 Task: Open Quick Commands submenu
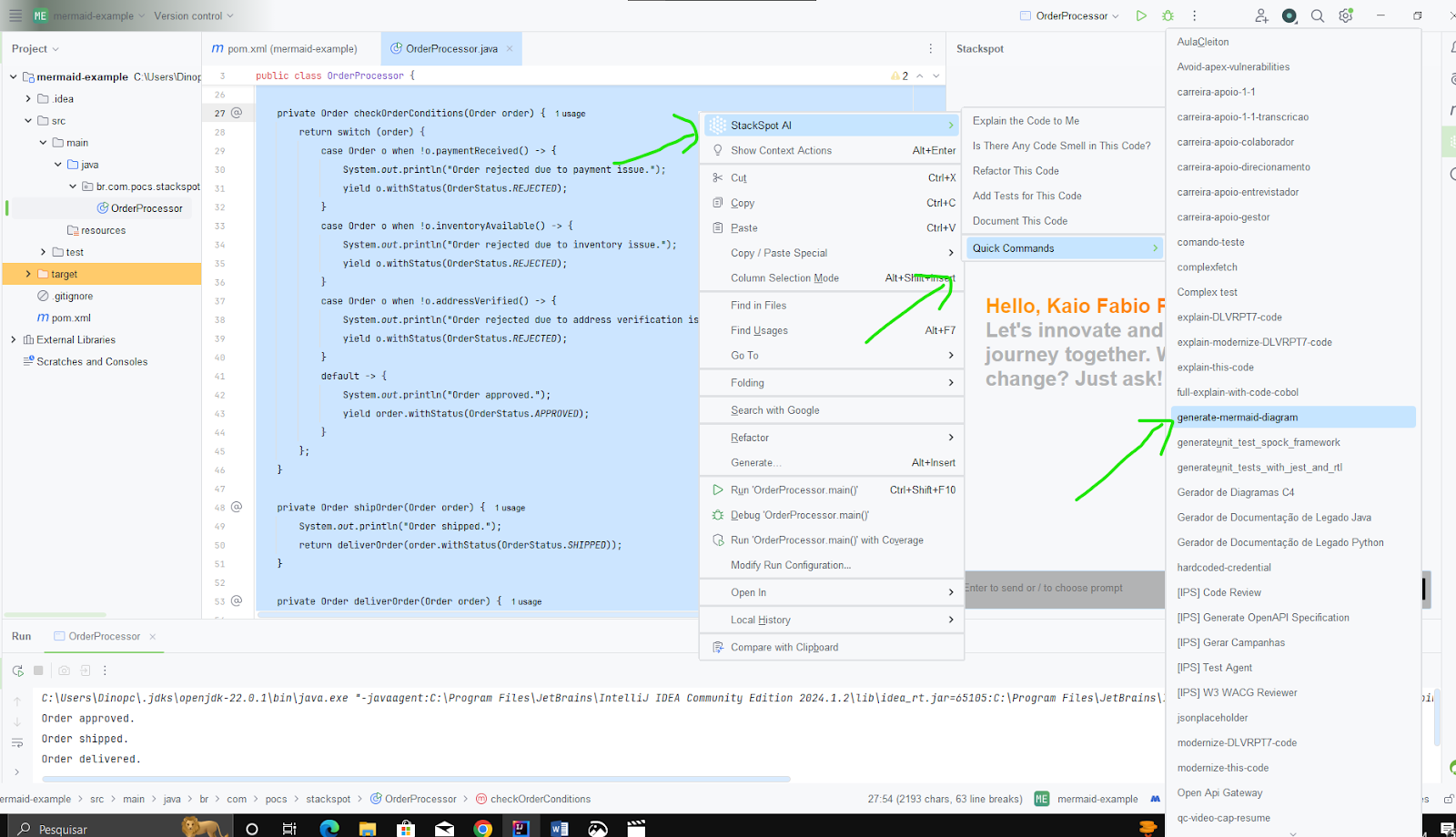[1065, 247]
